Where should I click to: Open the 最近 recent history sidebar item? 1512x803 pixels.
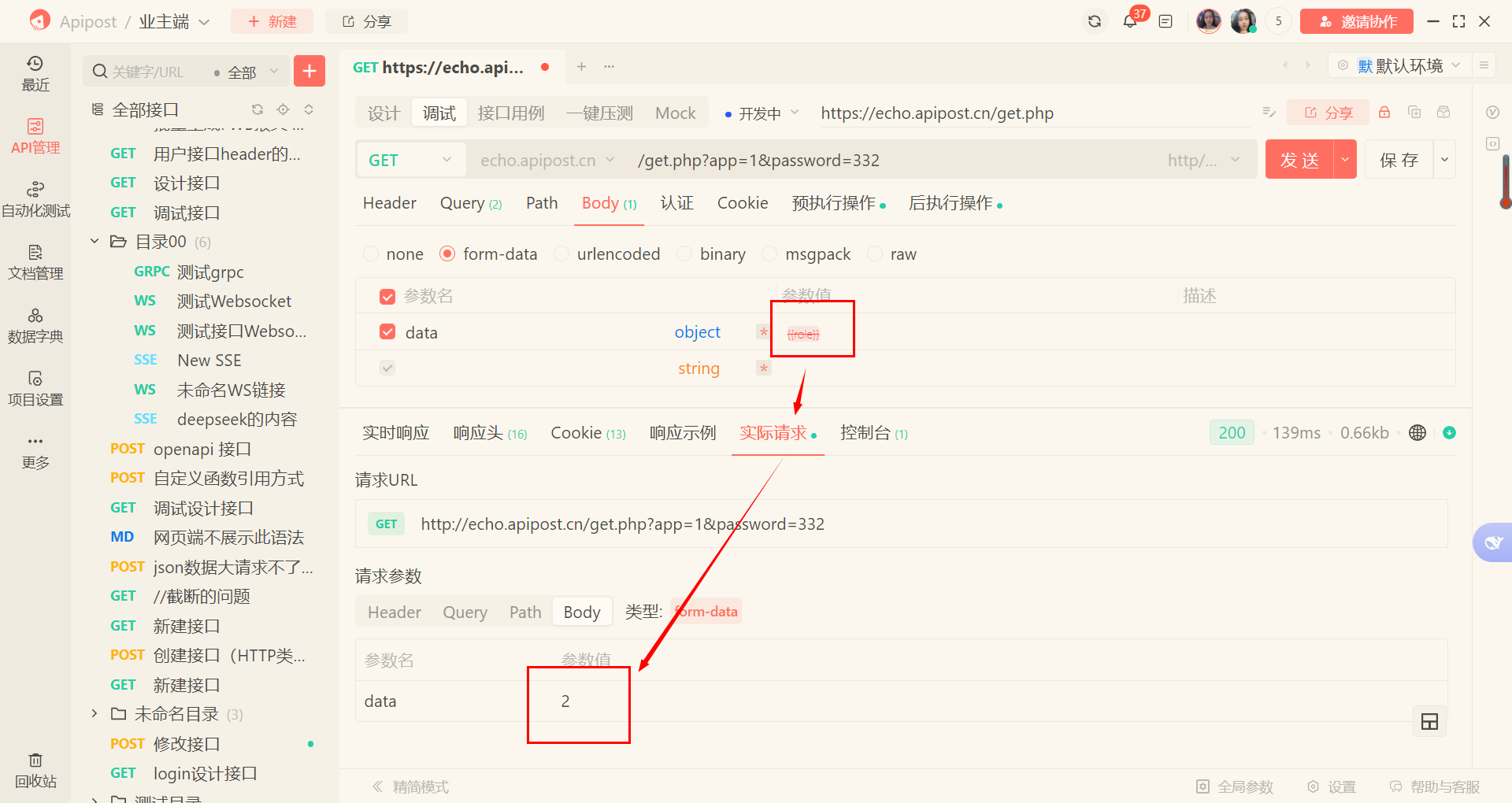point(35,73)
